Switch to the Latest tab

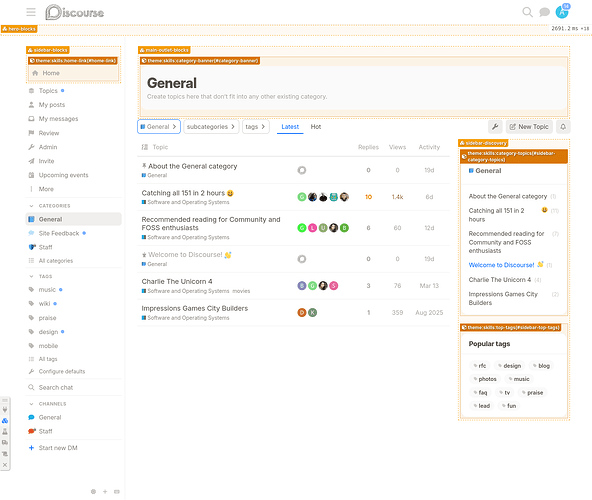click(x=290, y=127)
